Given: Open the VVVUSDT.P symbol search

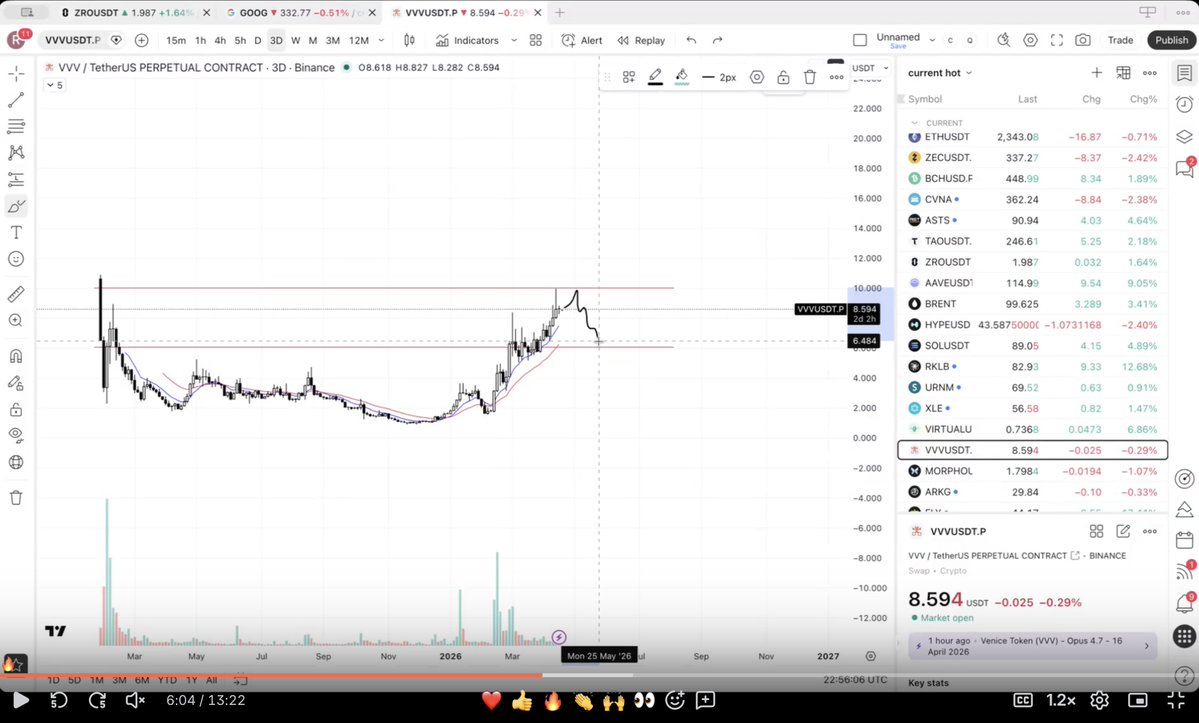Looking at the screenshot, I should pos(72,40).
